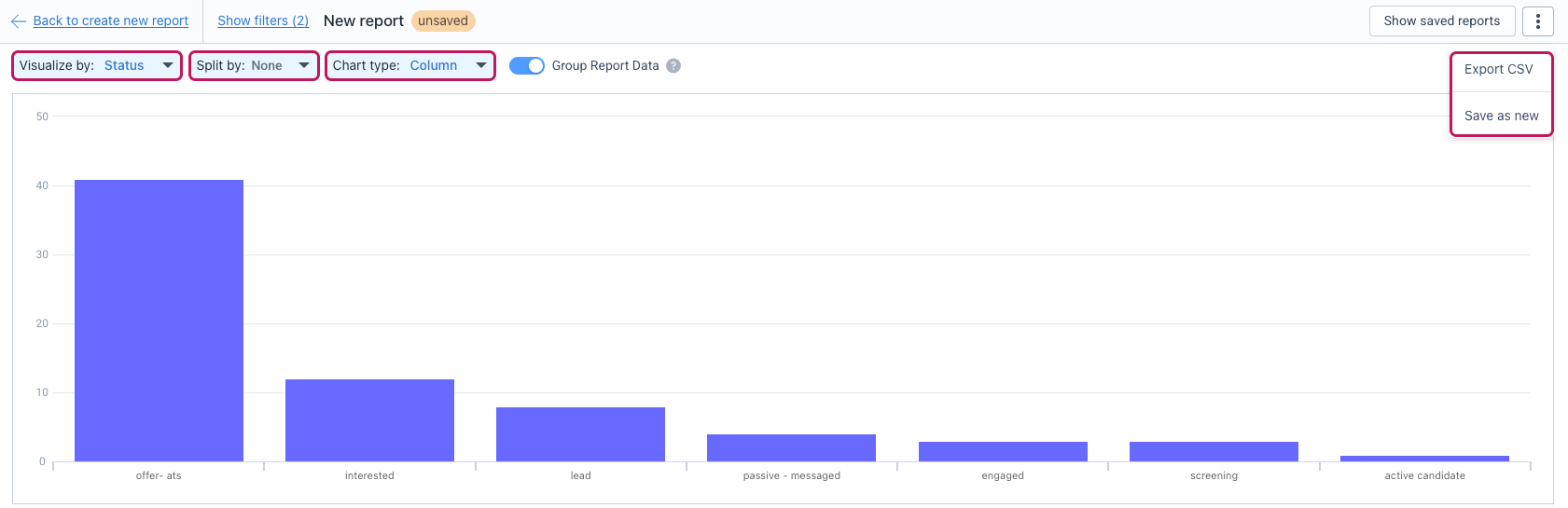The image size is (1568, 508).
Task: Click the interested bar in chart
Action: 370,420
